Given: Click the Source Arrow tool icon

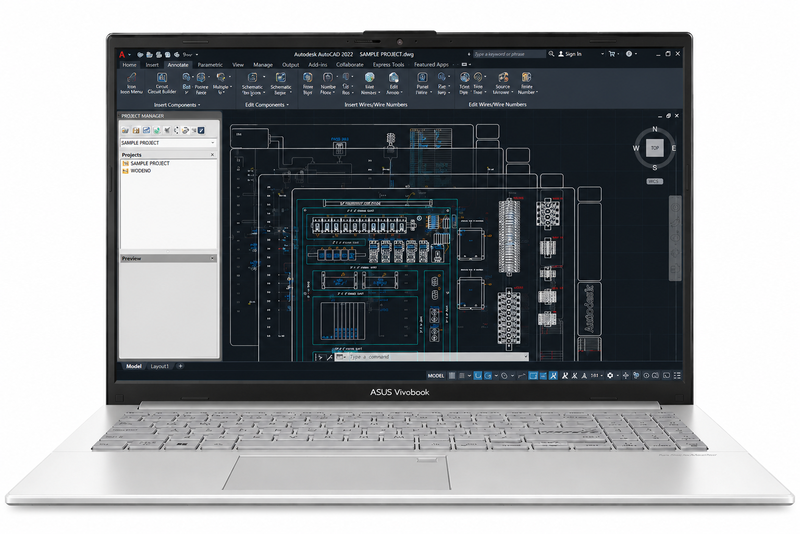Looking at the screenshot, I should pos(503,78).
